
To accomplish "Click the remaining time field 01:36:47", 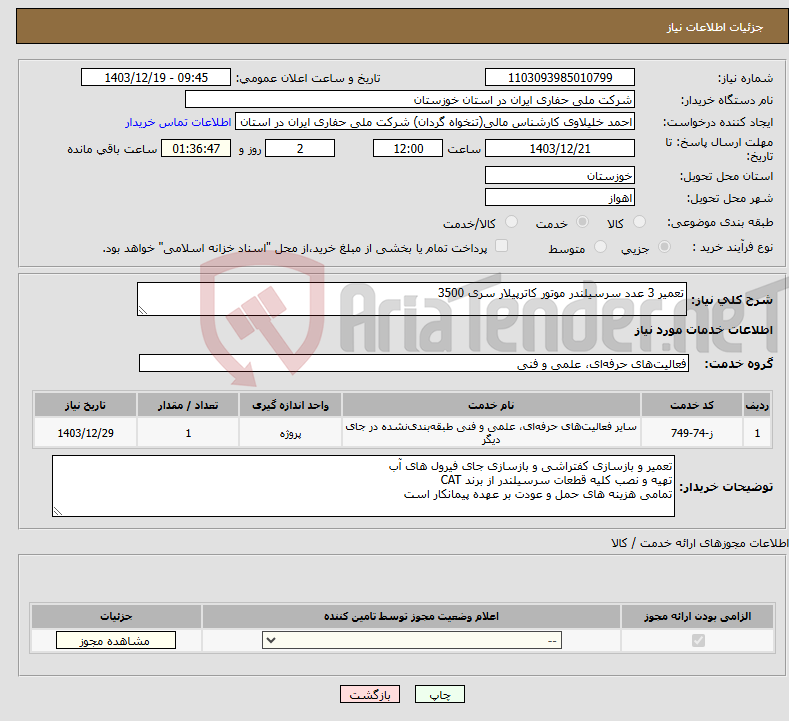I will [196, 148].
